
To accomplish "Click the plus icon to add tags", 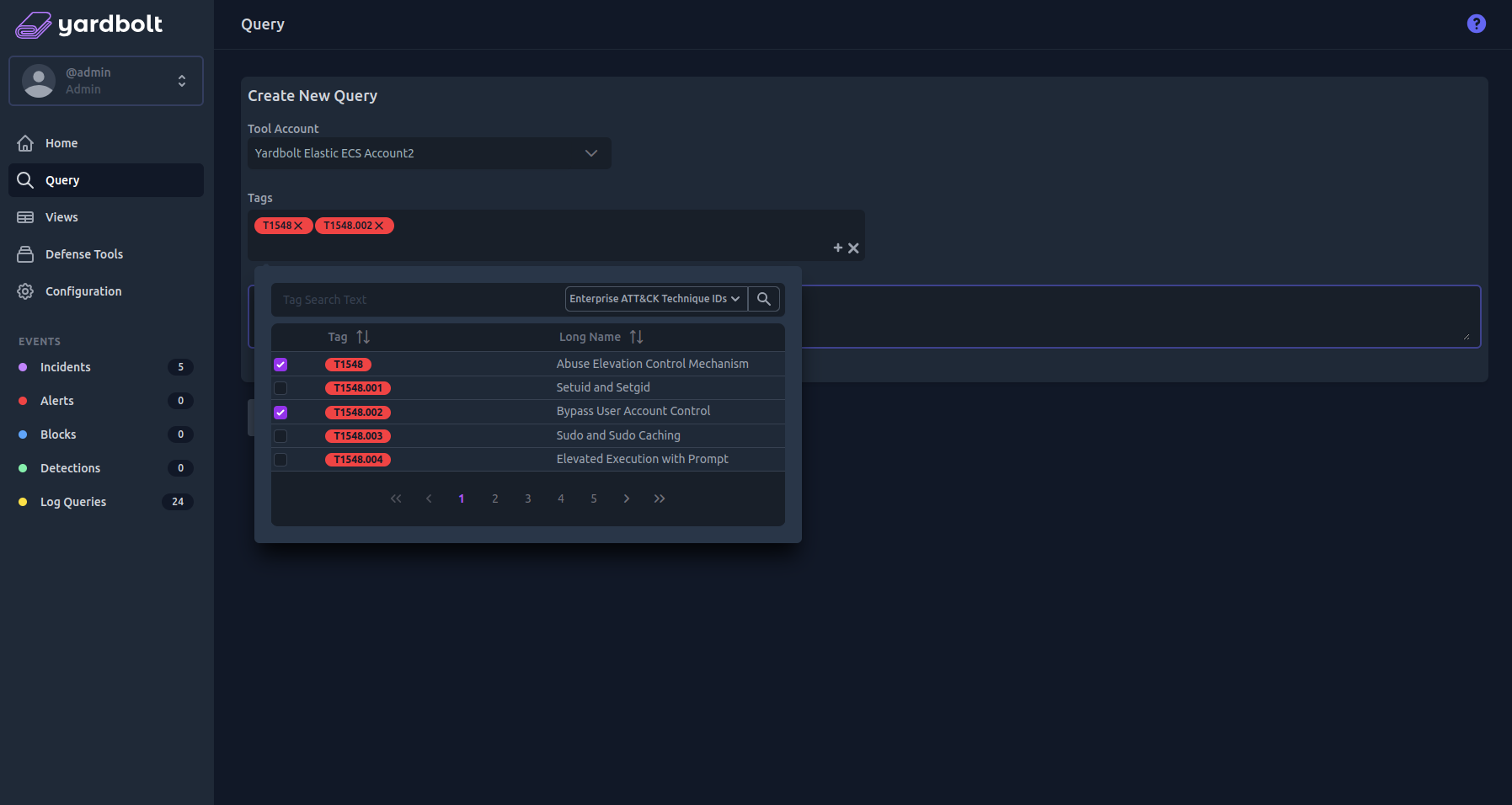I will [838, 248].
